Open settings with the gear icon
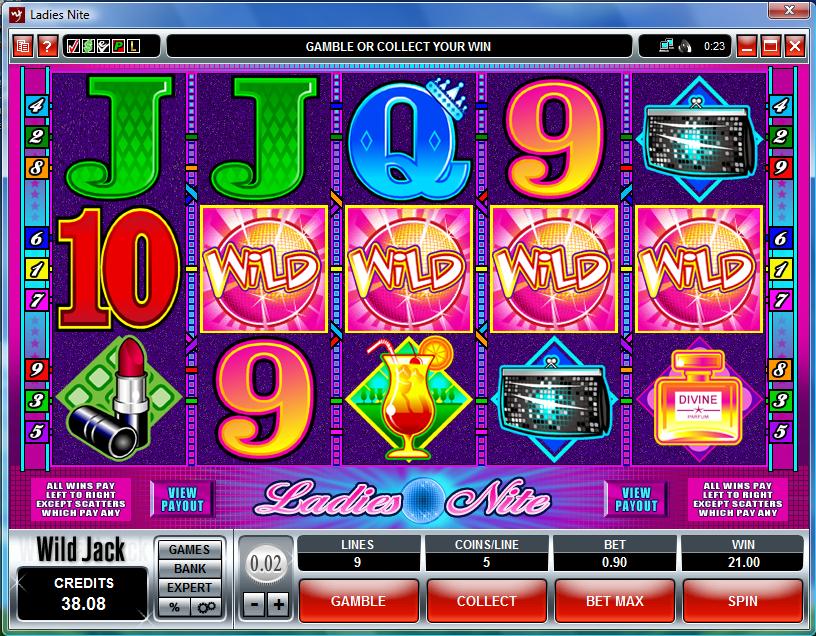The width and height of the screenshot is (816, 636). click(x=207, y=607)
